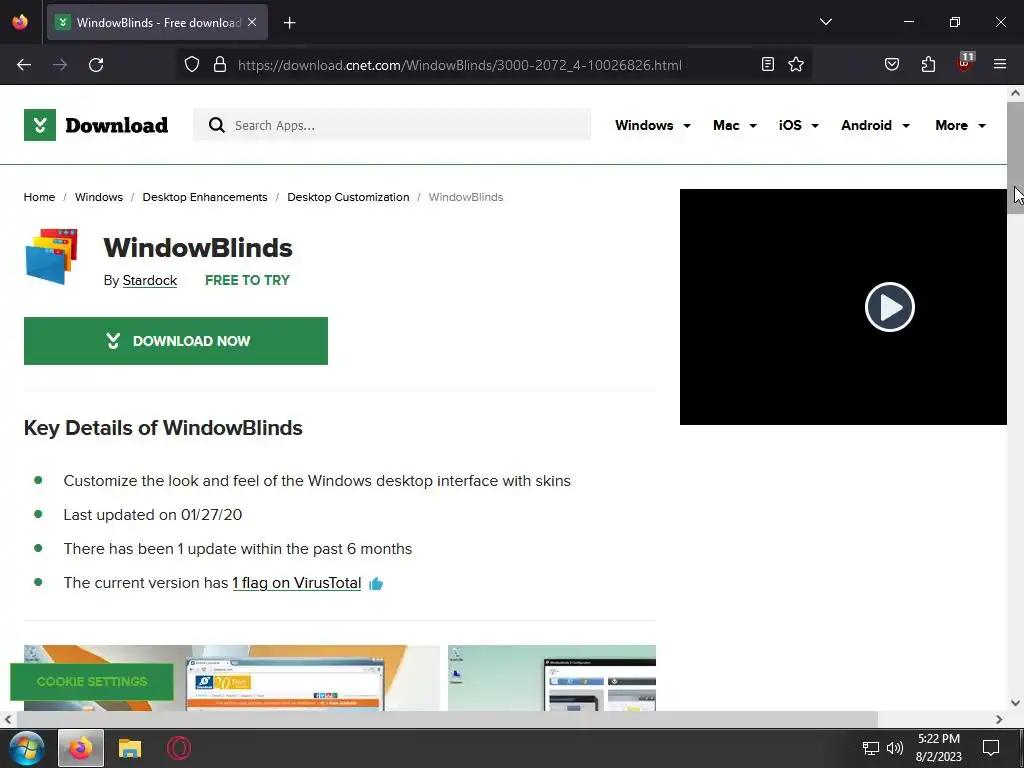1024x768 pixels.
Task: Open the 1 flag on VirusTotal link
Action: pos(296,583)
